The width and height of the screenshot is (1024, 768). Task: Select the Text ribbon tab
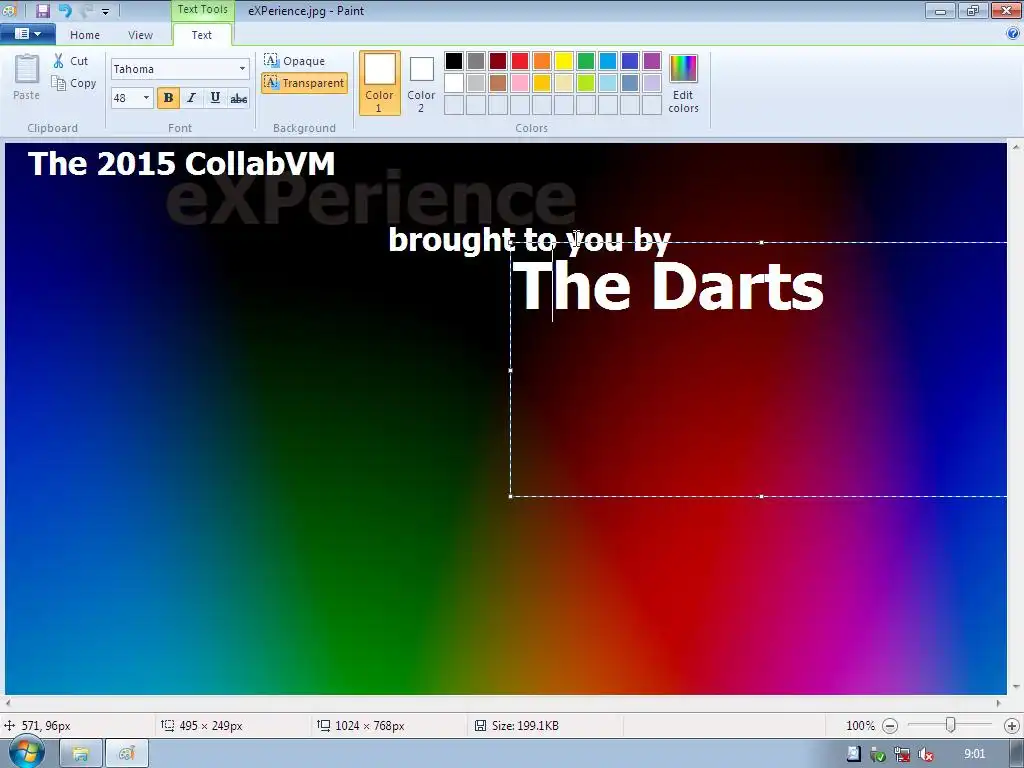coord(202,35)
